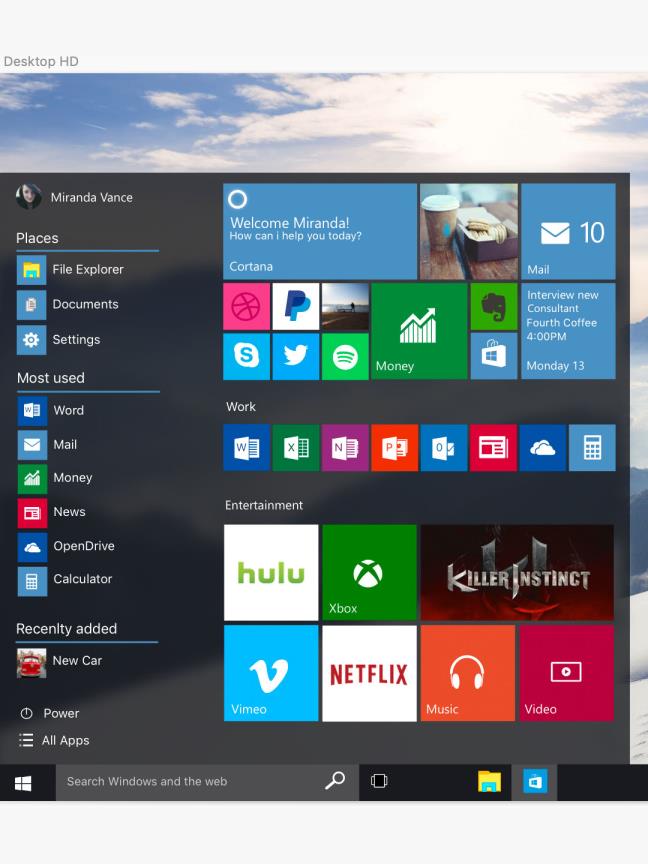Image resolution: width=648 pixels, height=864 pixels.
Task: Open the Calculator tile in Work group
Action: [x=592, y=447]
